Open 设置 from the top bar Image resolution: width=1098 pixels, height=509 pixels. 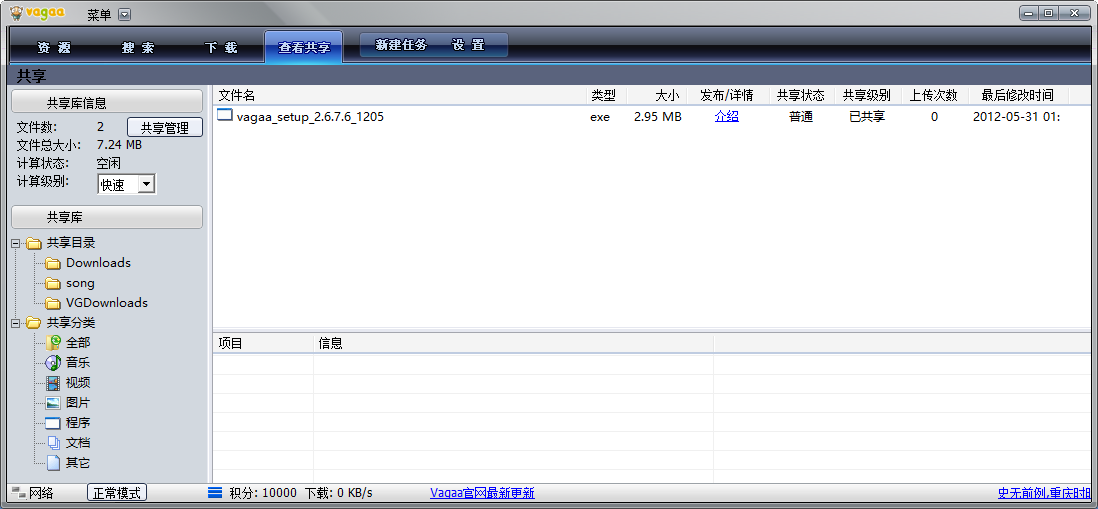tap(468, 45)
